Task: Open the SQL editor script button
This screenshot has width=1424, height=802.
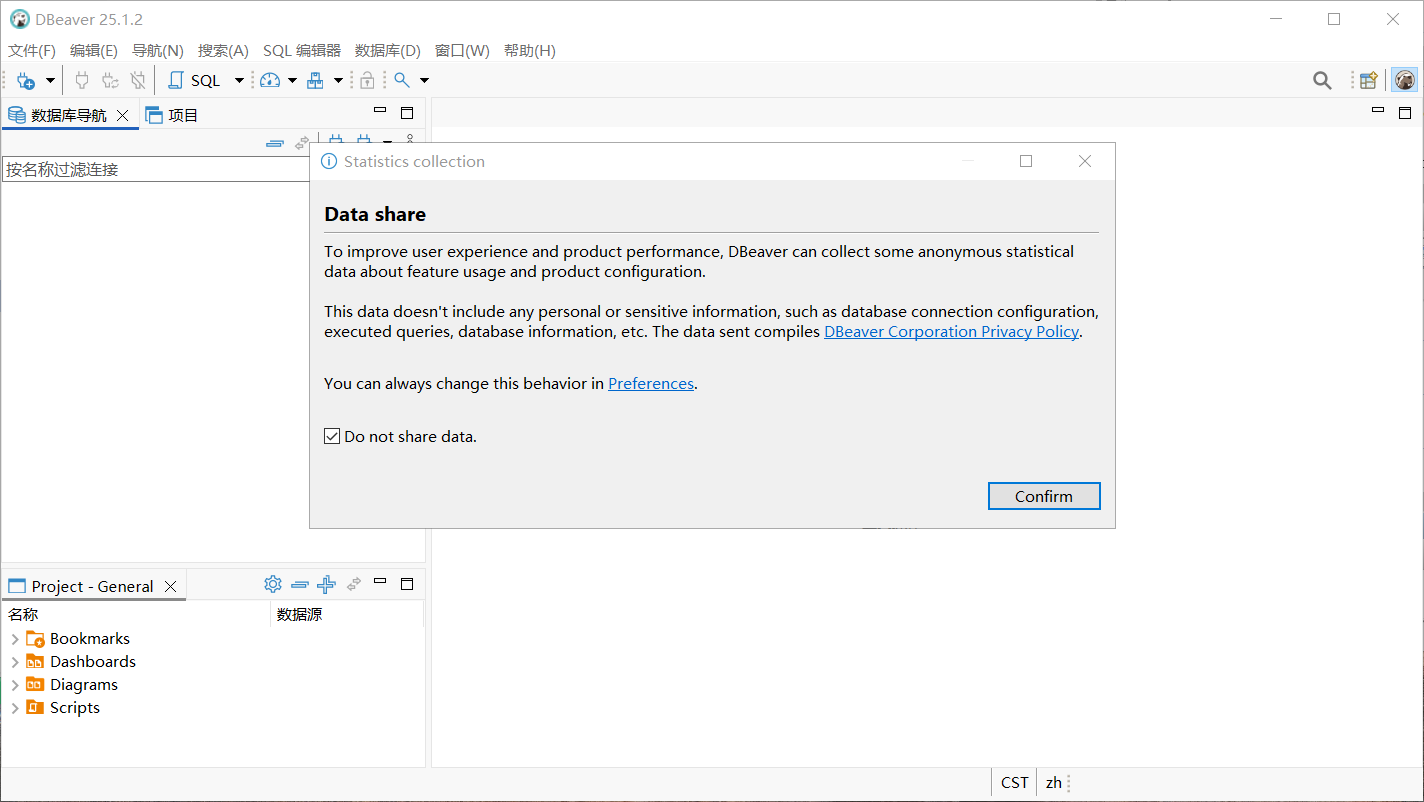Action: coord(194,80)
